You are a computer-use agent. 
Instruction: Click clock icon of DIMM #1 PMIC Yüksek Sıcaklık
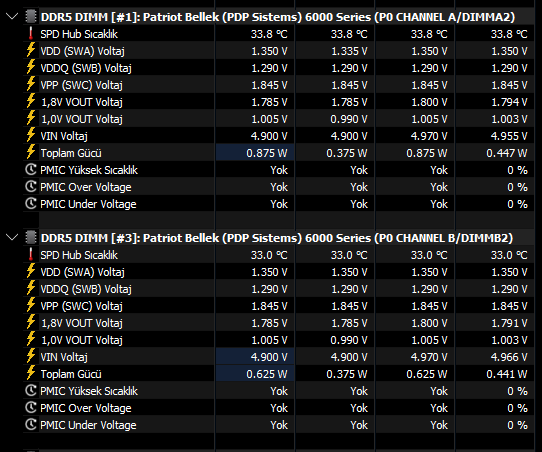(x=31, y=169)
